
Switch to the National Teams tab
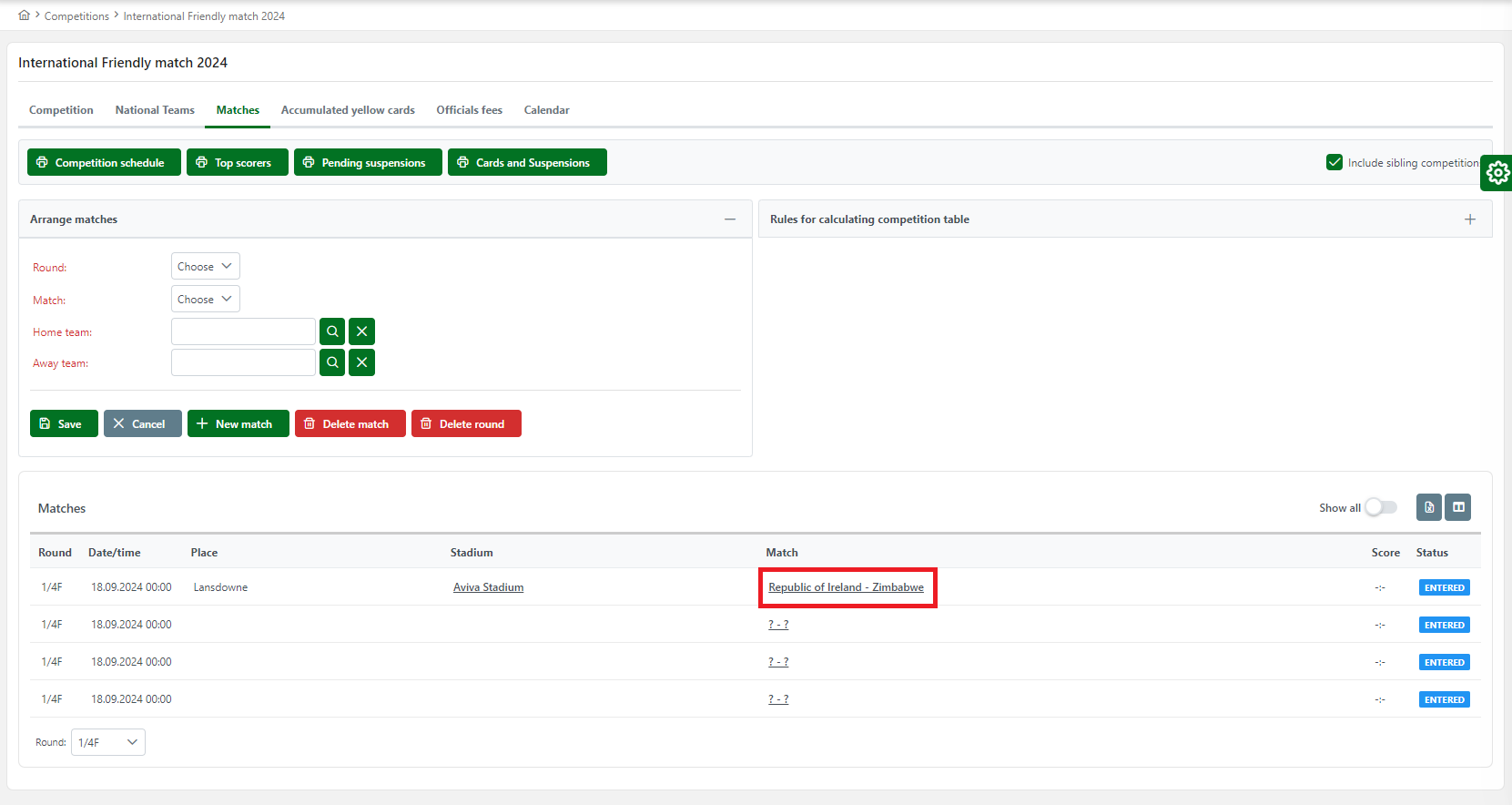155,110
